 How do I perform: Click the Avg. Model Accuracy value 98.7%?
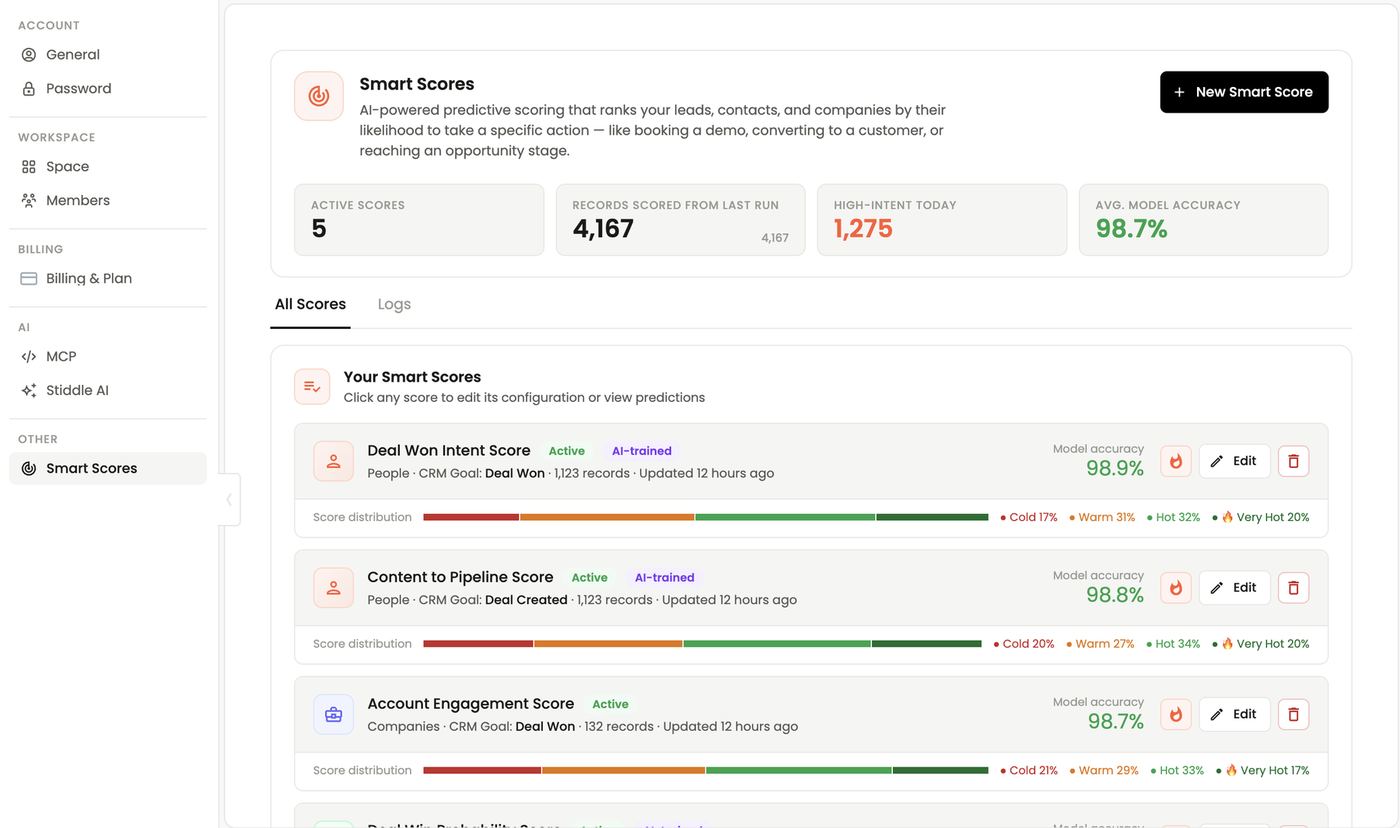pyautogui.click(x=1131, y=229)
